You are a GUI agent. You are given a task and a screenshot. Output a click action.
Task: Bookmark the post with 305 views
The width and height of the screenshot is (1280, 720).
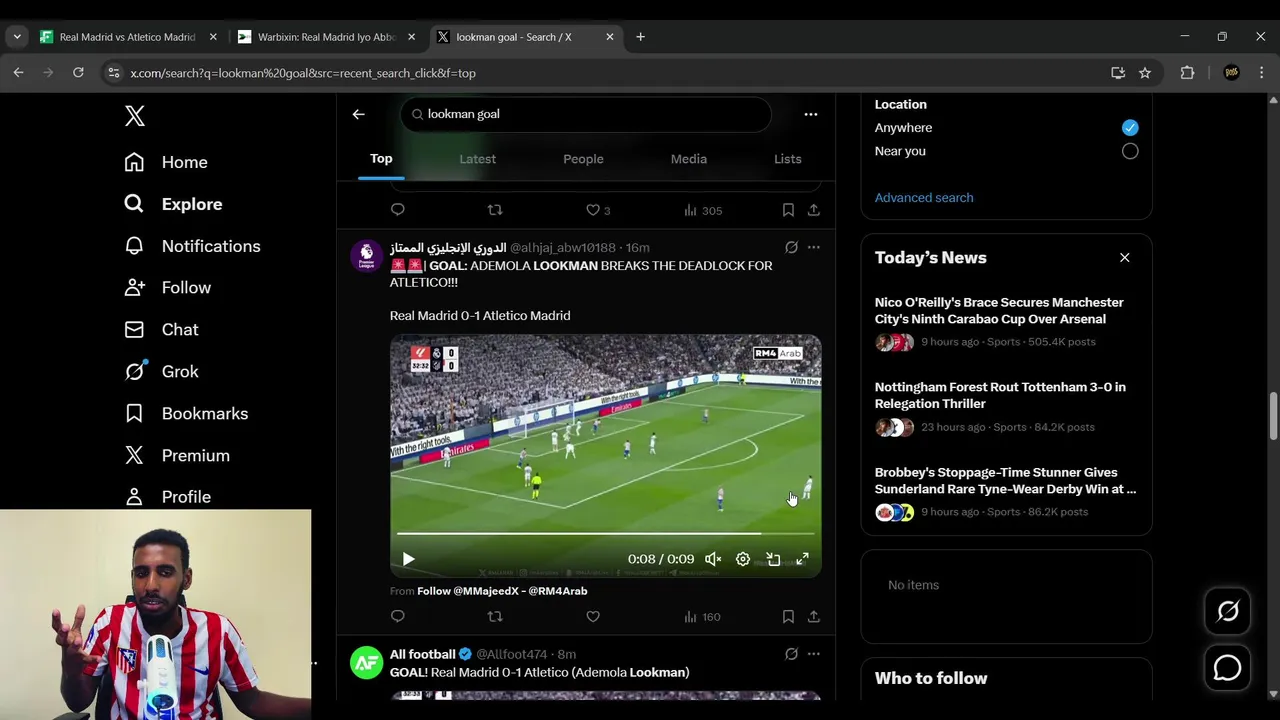(788, 210)
